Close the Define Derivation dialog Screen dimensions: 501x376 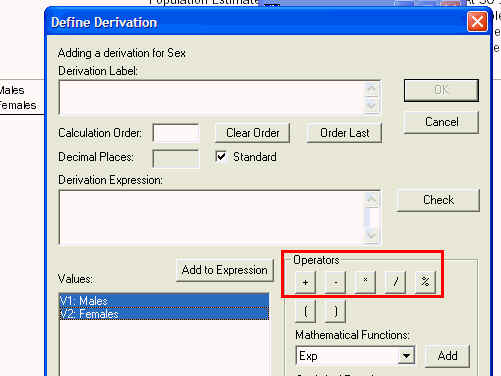click(x=477, y=22)
